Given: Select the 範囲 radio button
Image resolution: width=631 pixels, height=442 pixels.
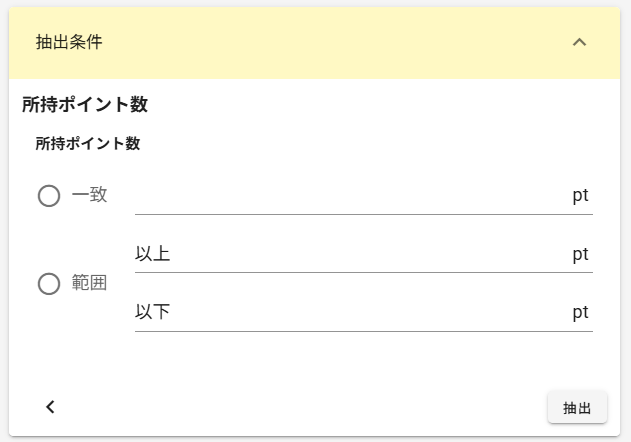Looking at the screenshot, I should [x=49, y=284].
